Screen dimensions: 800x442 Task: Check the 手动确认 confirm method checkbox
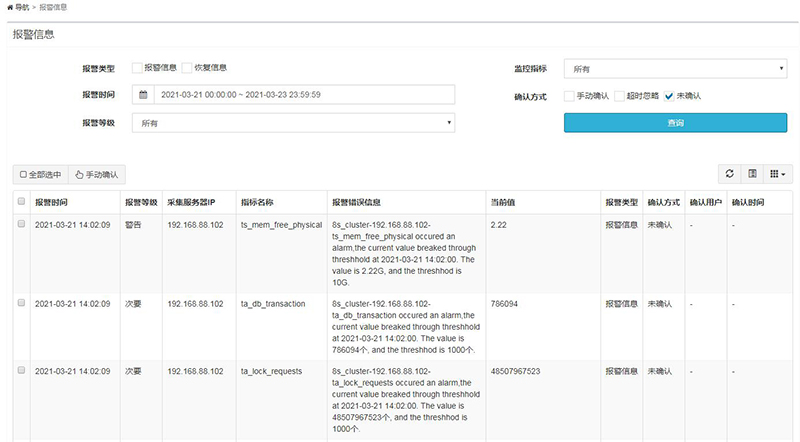569,96
